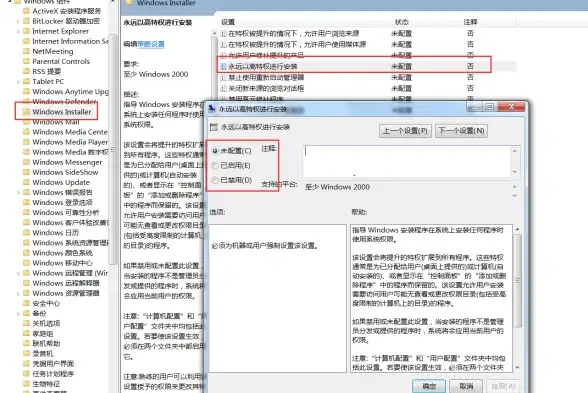Click the Tablet PC folder icon
The width and height of the screenshot is (588, 393).
26,81
